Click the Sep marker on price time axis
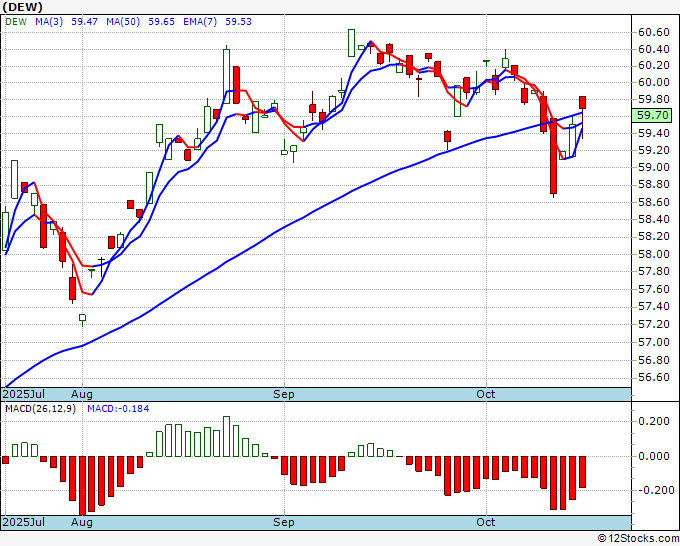This screenshot has height=546, width=680. pos(284,394)
